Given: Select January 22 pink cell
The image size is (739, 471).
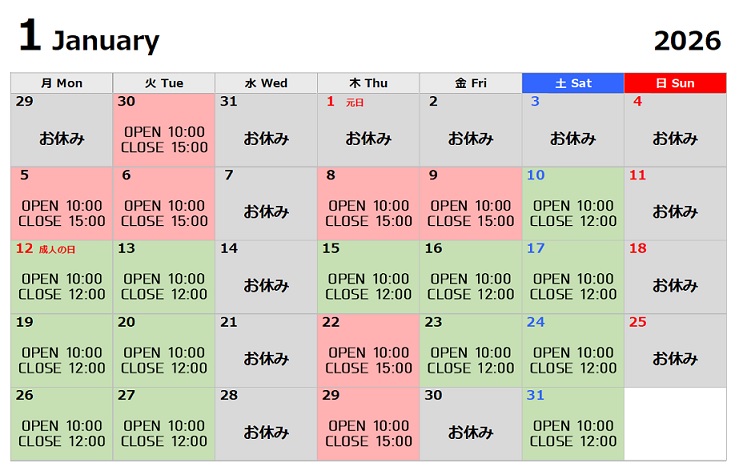Looking at the screenshot, I should click(x=368, y=350).
